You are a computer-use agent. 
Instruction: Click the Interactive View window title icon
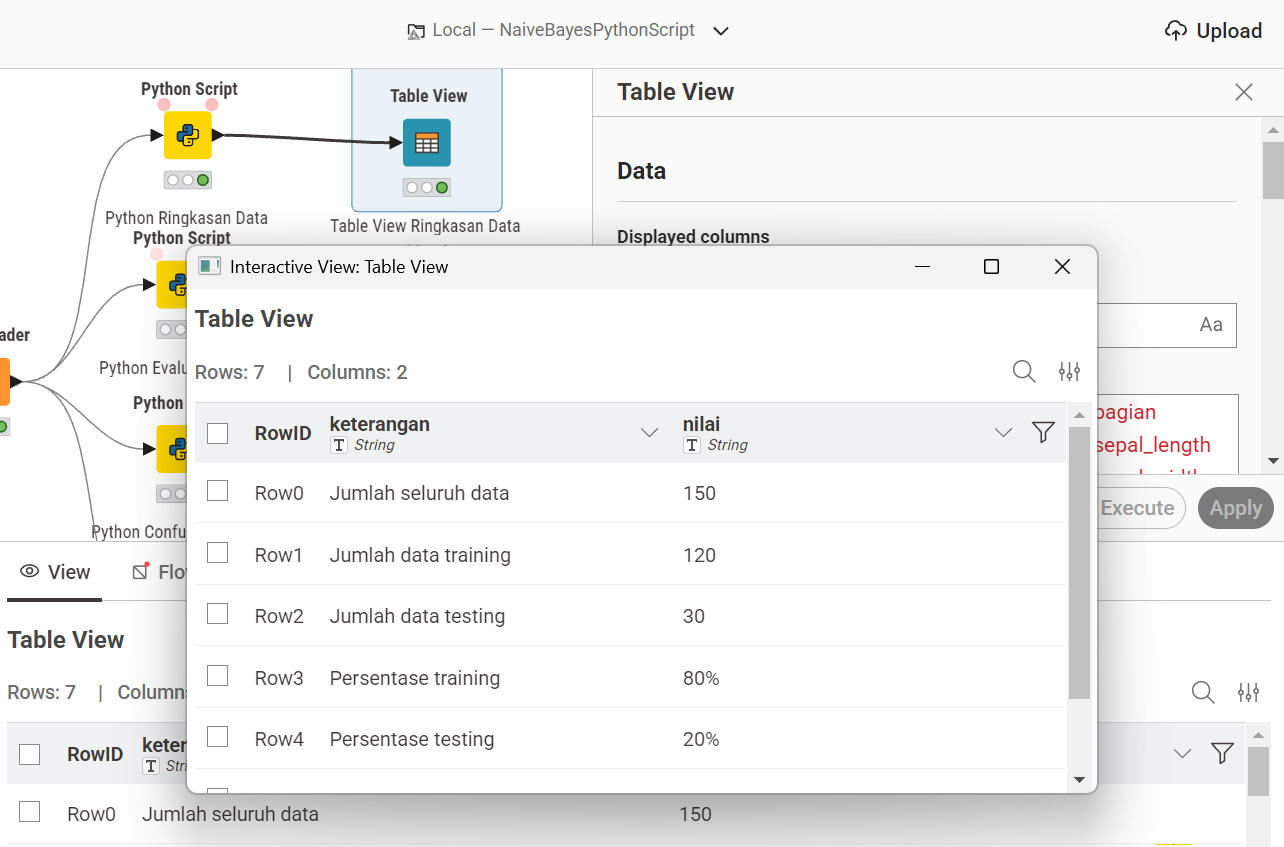[x=209, y=266]
